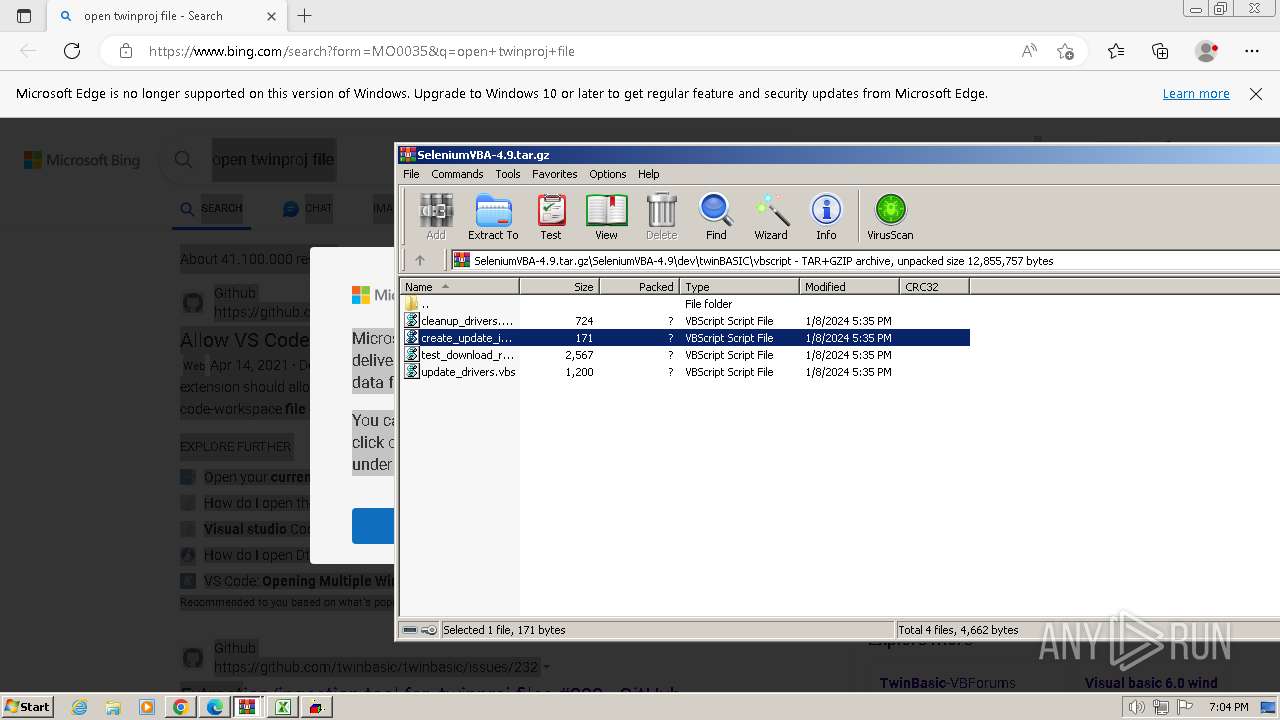Switch to the Bing SEARCH tab
Viewport: 1280px width, 720px height.
[211, 208]
